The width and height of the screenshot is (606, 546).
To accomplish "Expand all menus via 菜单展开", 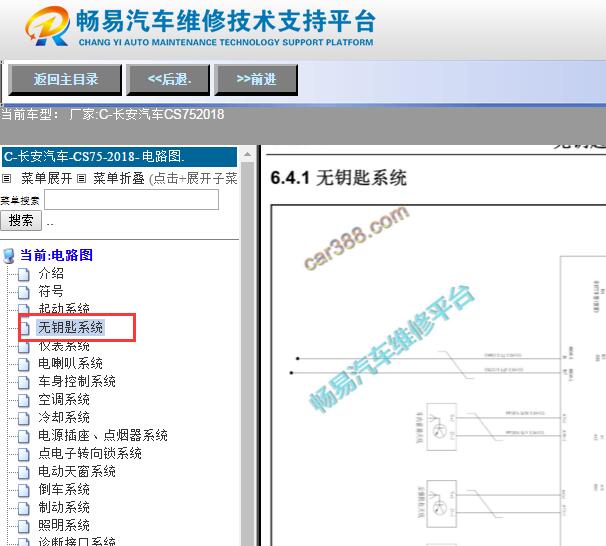I will tap(46, 178).
